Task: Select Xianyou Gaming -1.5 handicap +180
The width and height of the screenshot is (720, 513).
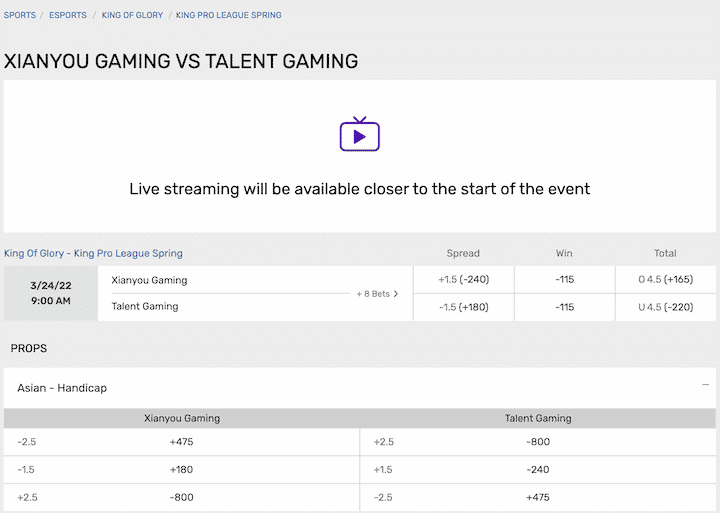Action: point(181,469)
